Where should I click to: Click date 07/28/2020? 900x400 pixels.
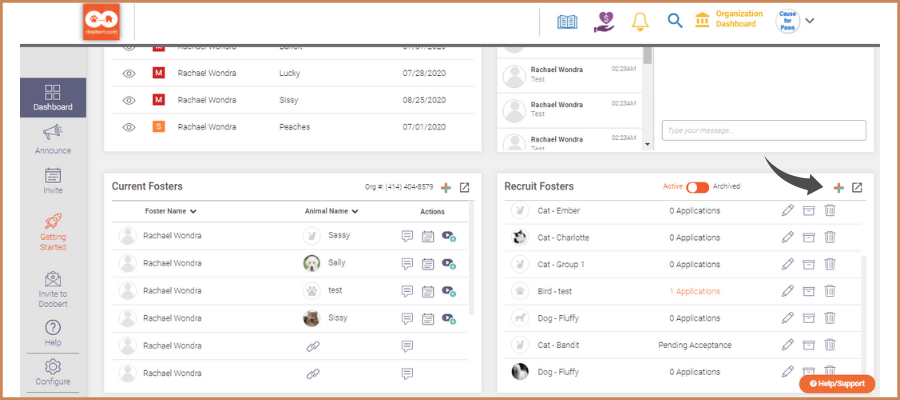424,73
